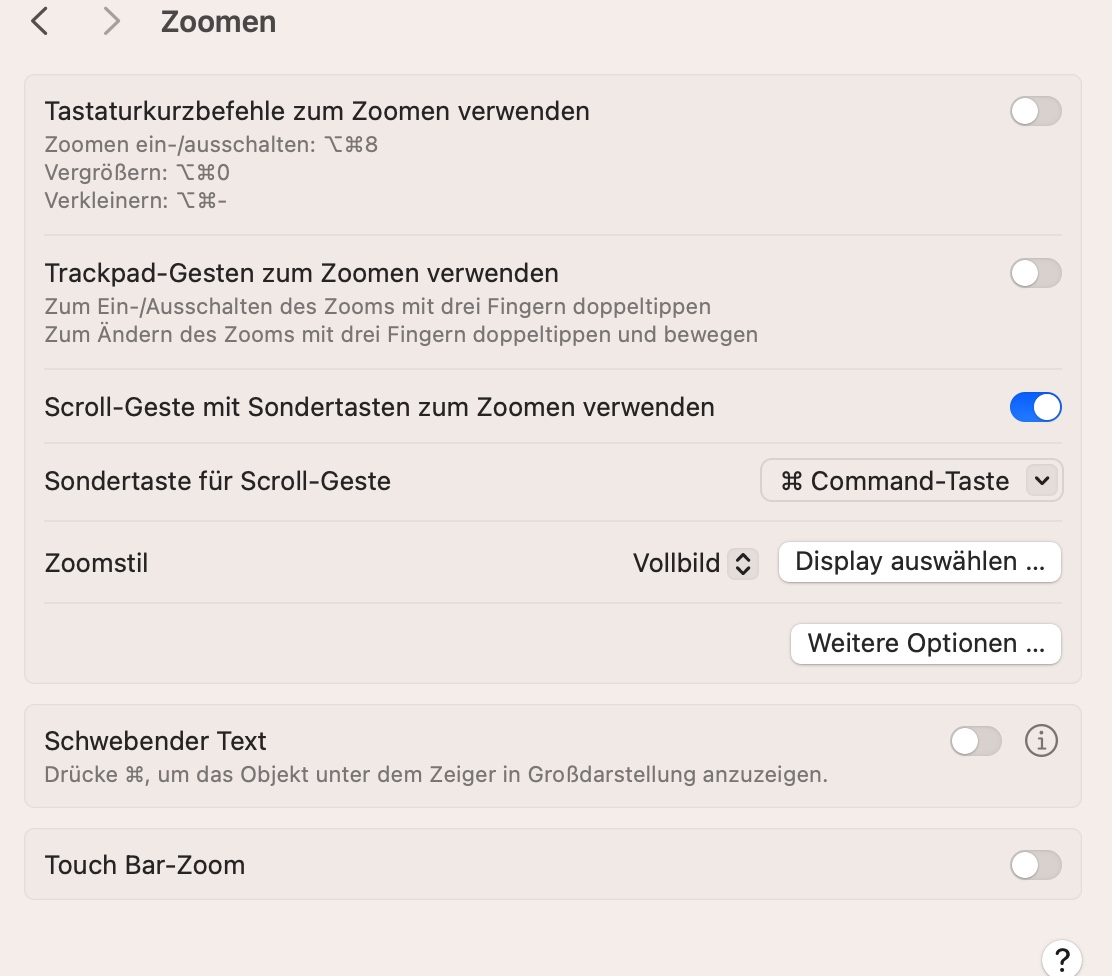Select the Schwebender Text heading
Screen dimensions: 1112x976
[155, 741]
